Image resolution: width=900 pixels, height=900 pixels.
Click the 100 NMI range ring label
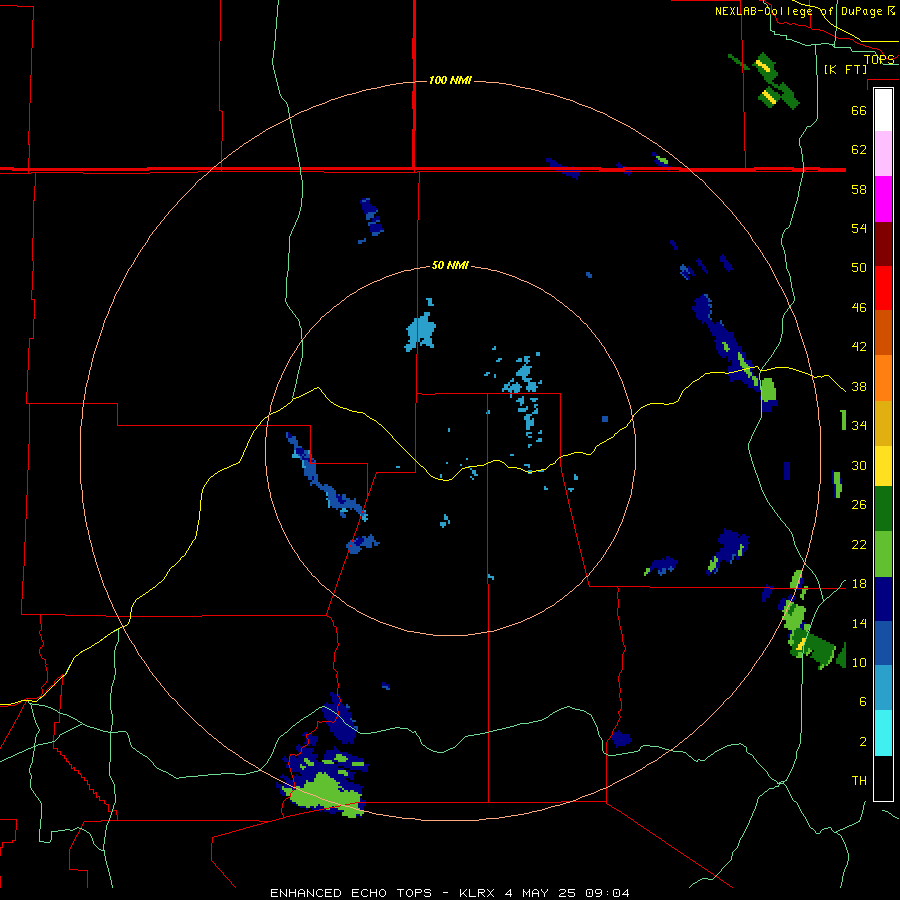[450, 80]
